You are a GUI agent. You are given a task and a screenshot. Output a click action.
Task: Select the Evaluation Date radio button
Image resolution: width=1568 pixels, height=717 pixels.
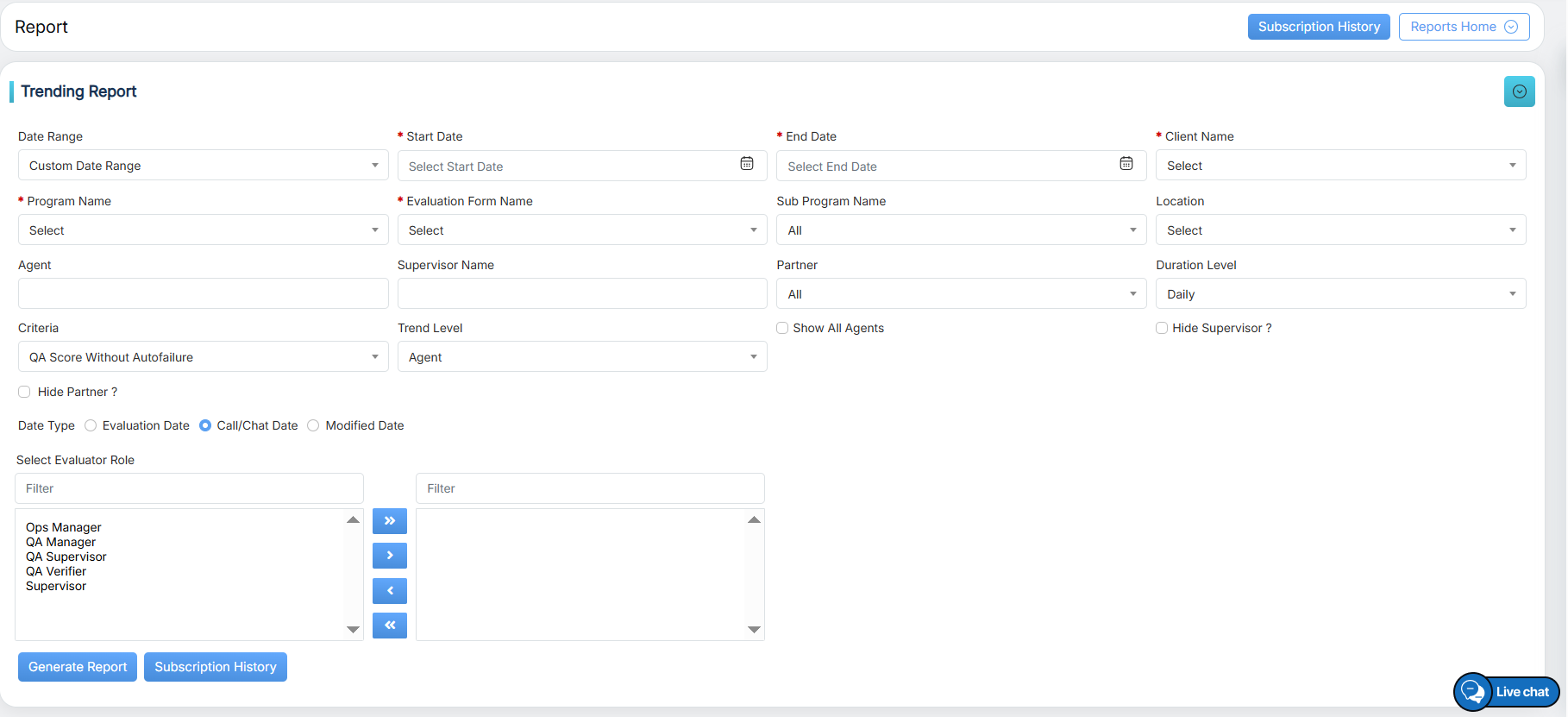(x=91, y=425)
